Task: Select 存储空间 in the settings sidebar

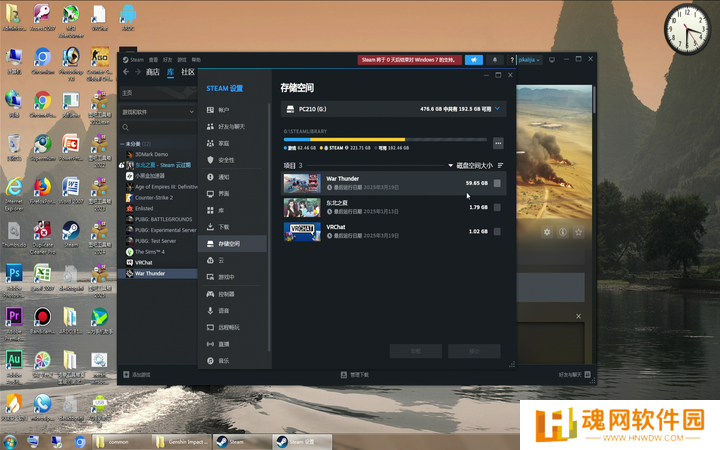Action: [x=232, y=244]
